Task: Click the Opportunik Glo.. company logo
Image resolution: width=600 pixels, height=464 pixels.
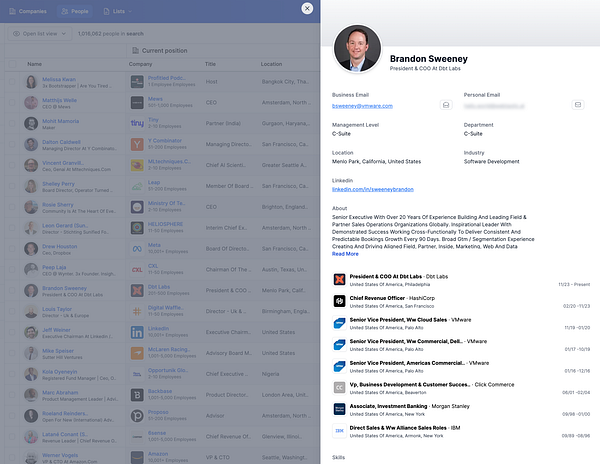Action: (137, 374)
